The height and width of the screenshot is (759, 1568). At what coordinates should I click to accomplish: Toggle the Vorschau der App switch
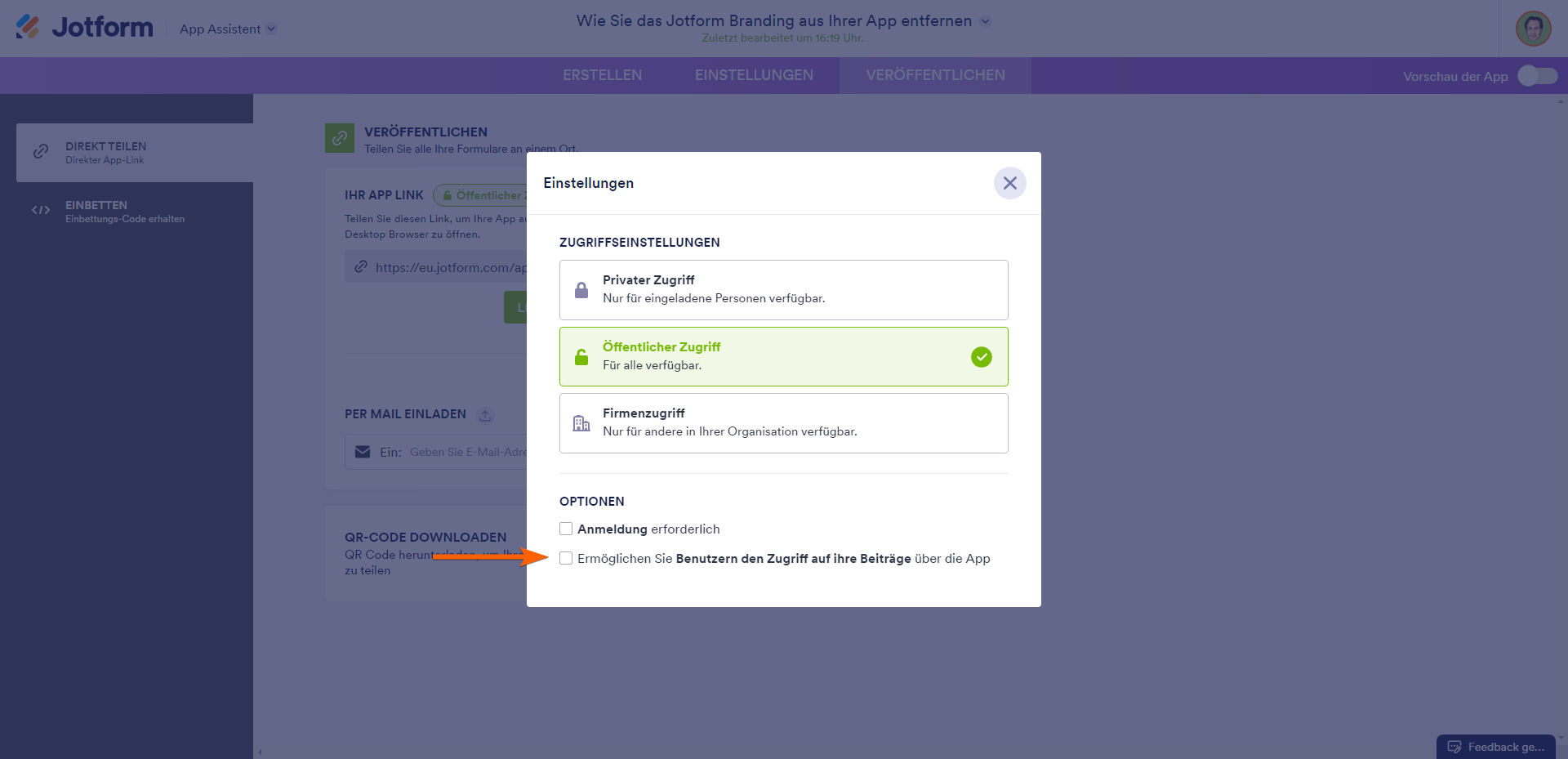point(1537,76)
